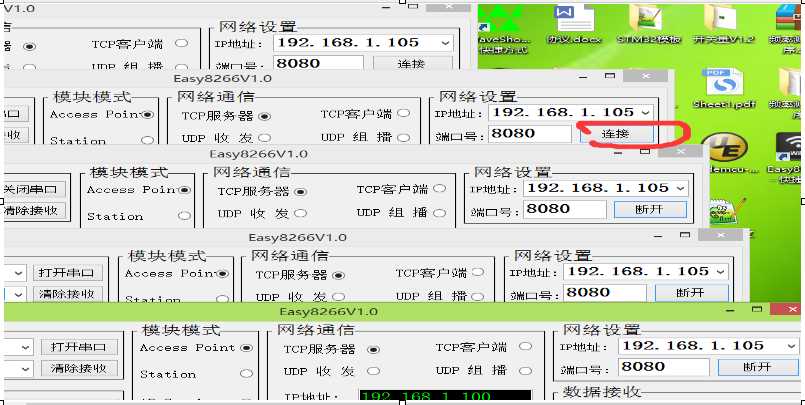
Task: Click 清除接收 in the green-titled window
Action: [x=78, y=369]
